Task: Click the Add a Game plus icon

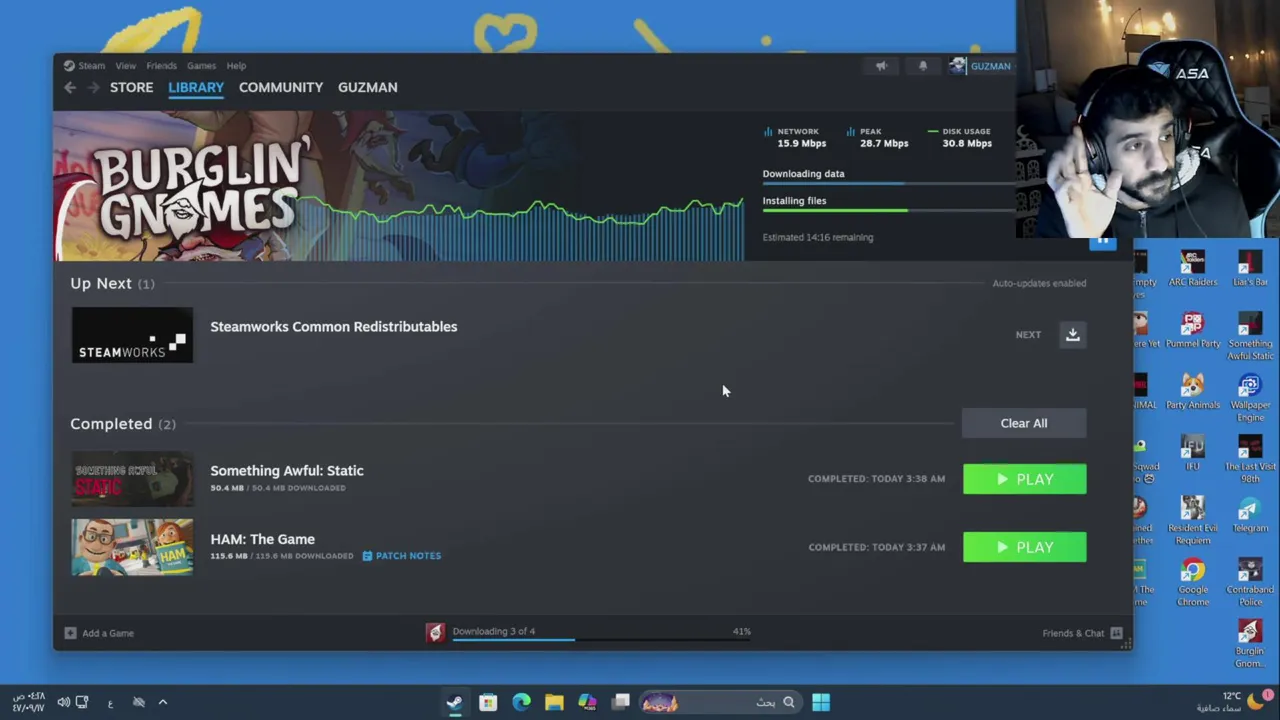Action: tap(70, 633)
